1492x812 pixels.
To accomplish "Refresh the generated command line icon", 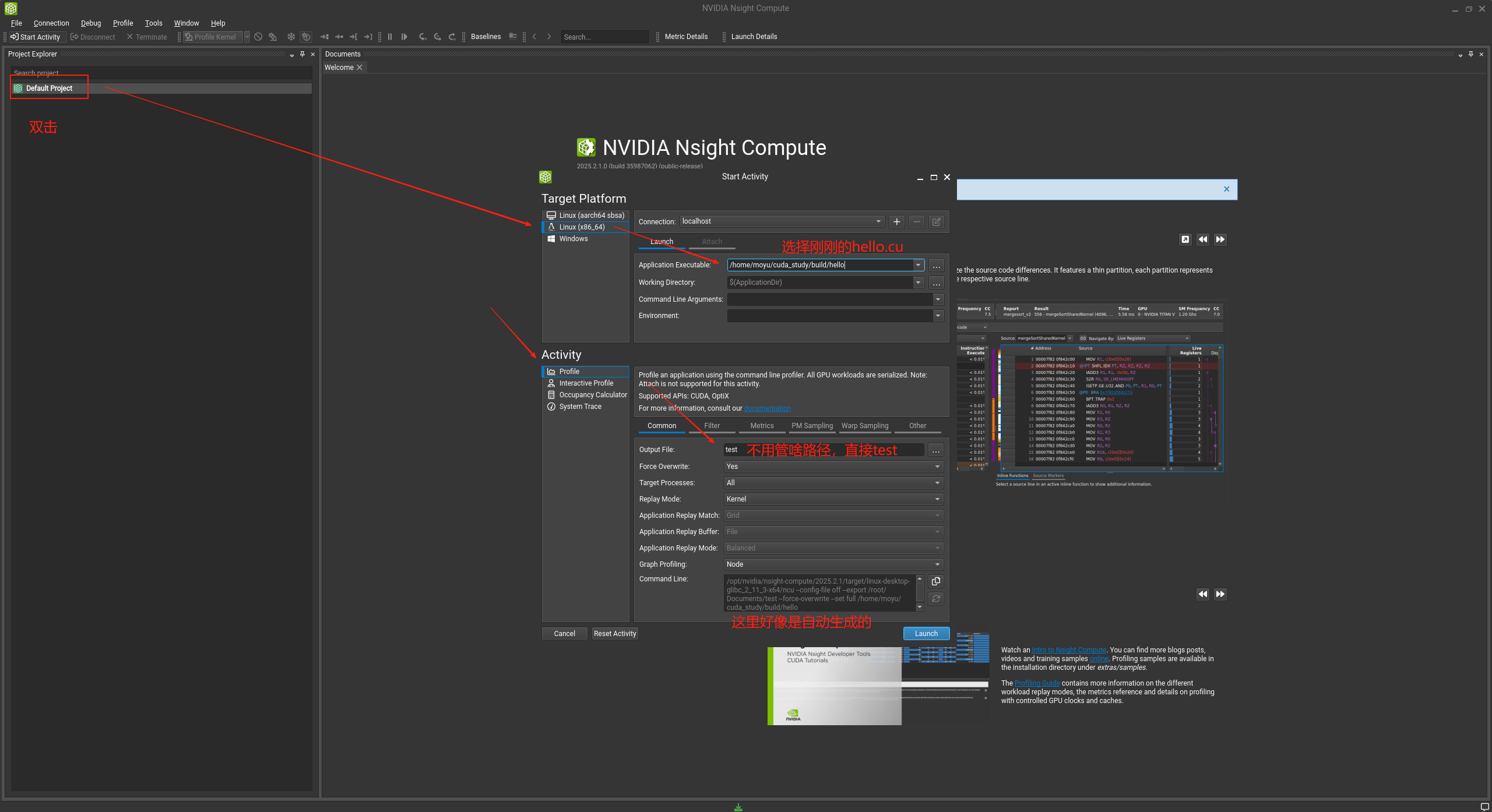I will [935, 599].
